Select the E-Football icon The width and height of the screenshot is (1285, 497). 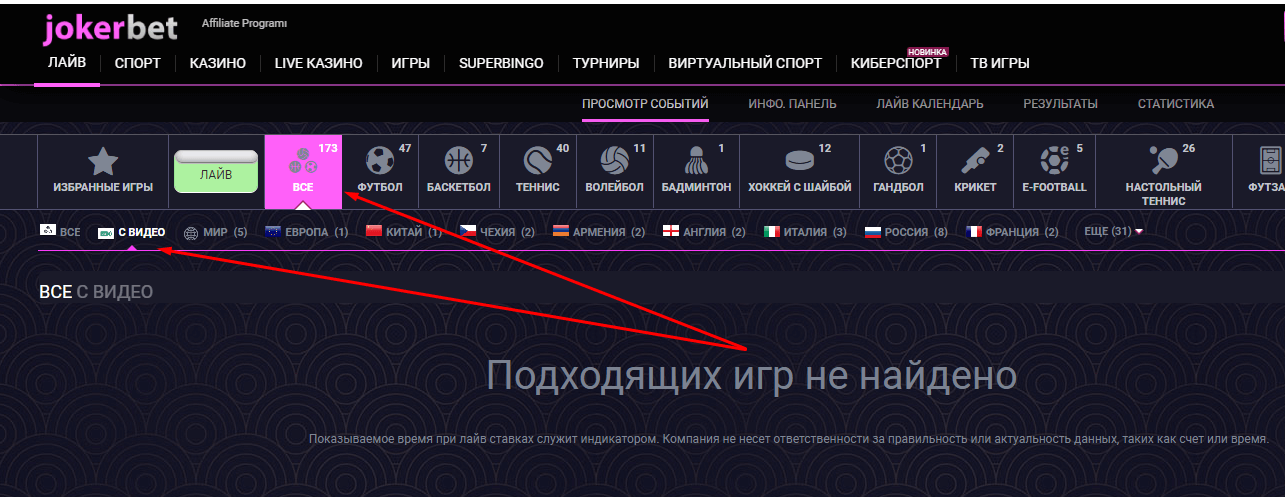pos(1054,161)
